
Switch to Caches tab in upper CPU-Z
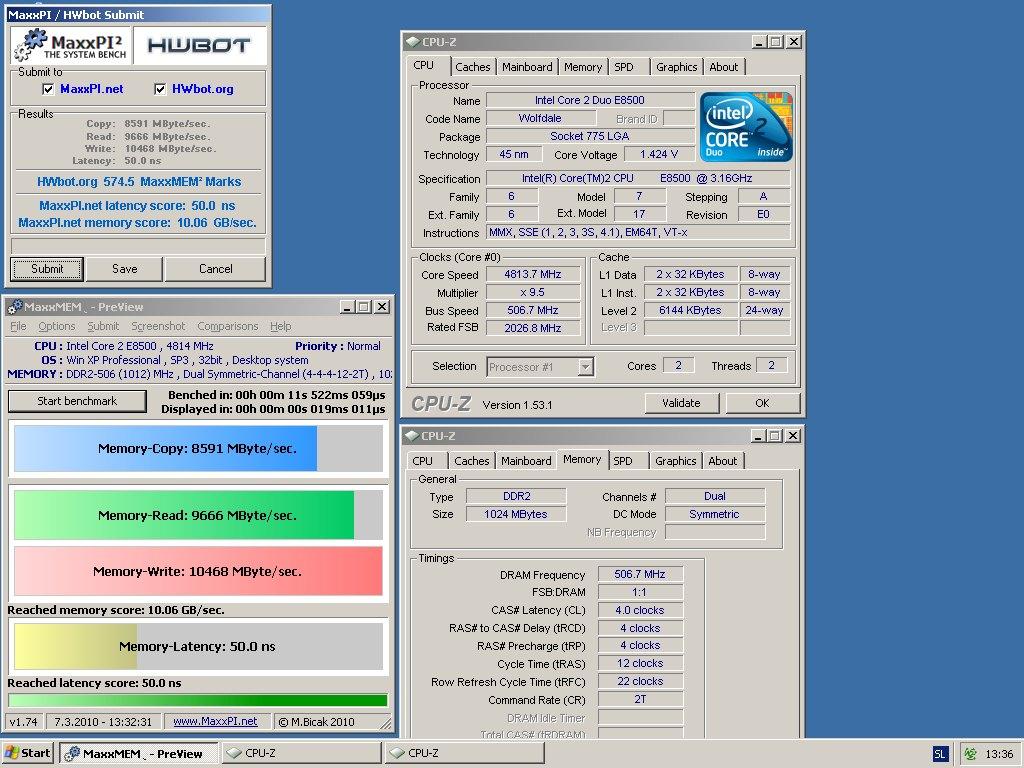tap(473, 67)
